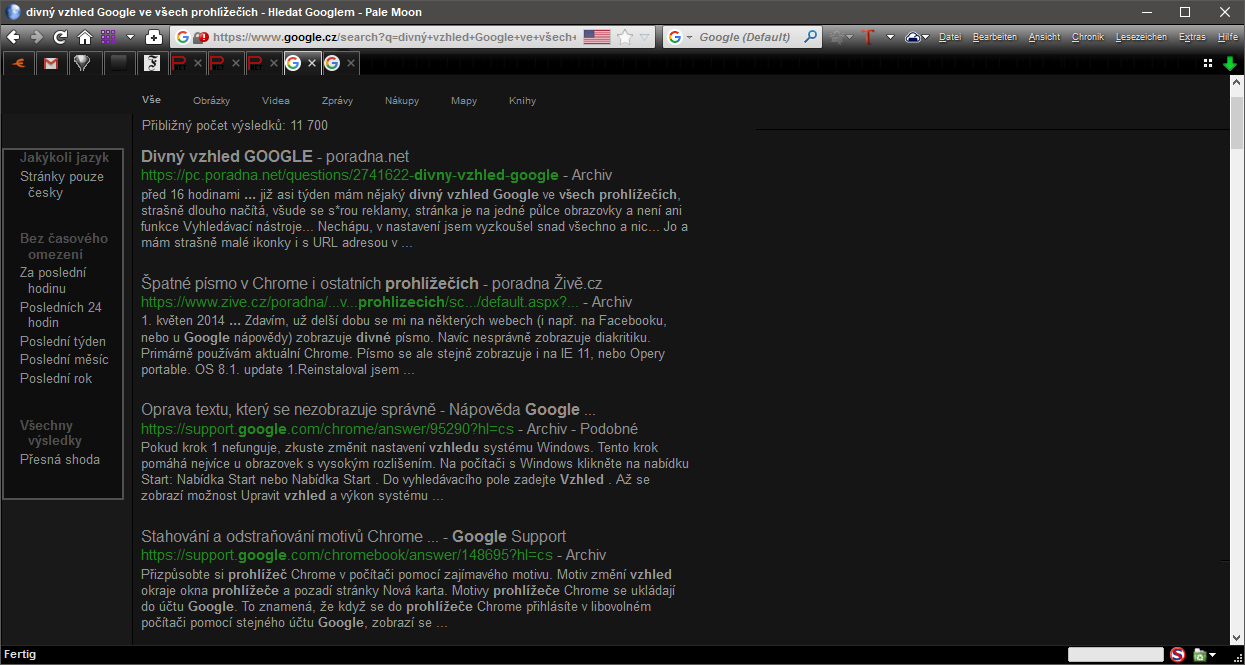1245x665 pixels.
Task: Go back with the back arrow button
Action: pyautogui.click(x=13, y=37)
